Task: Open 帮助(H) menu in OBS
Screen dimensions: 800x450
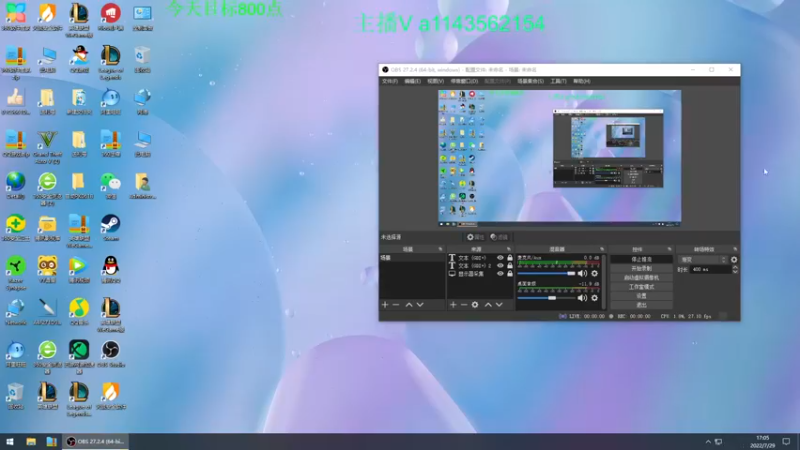Action: click(581, 81)
